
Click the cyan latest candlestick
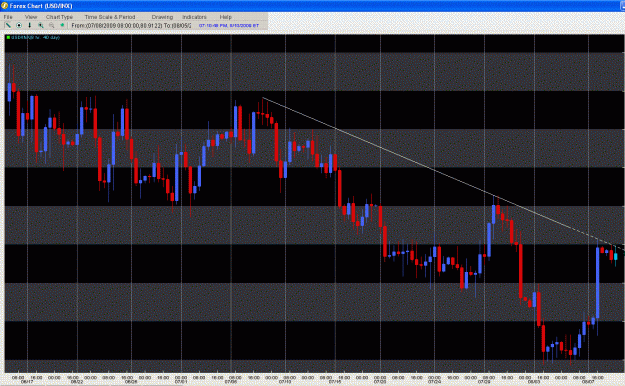coord(616,256)
